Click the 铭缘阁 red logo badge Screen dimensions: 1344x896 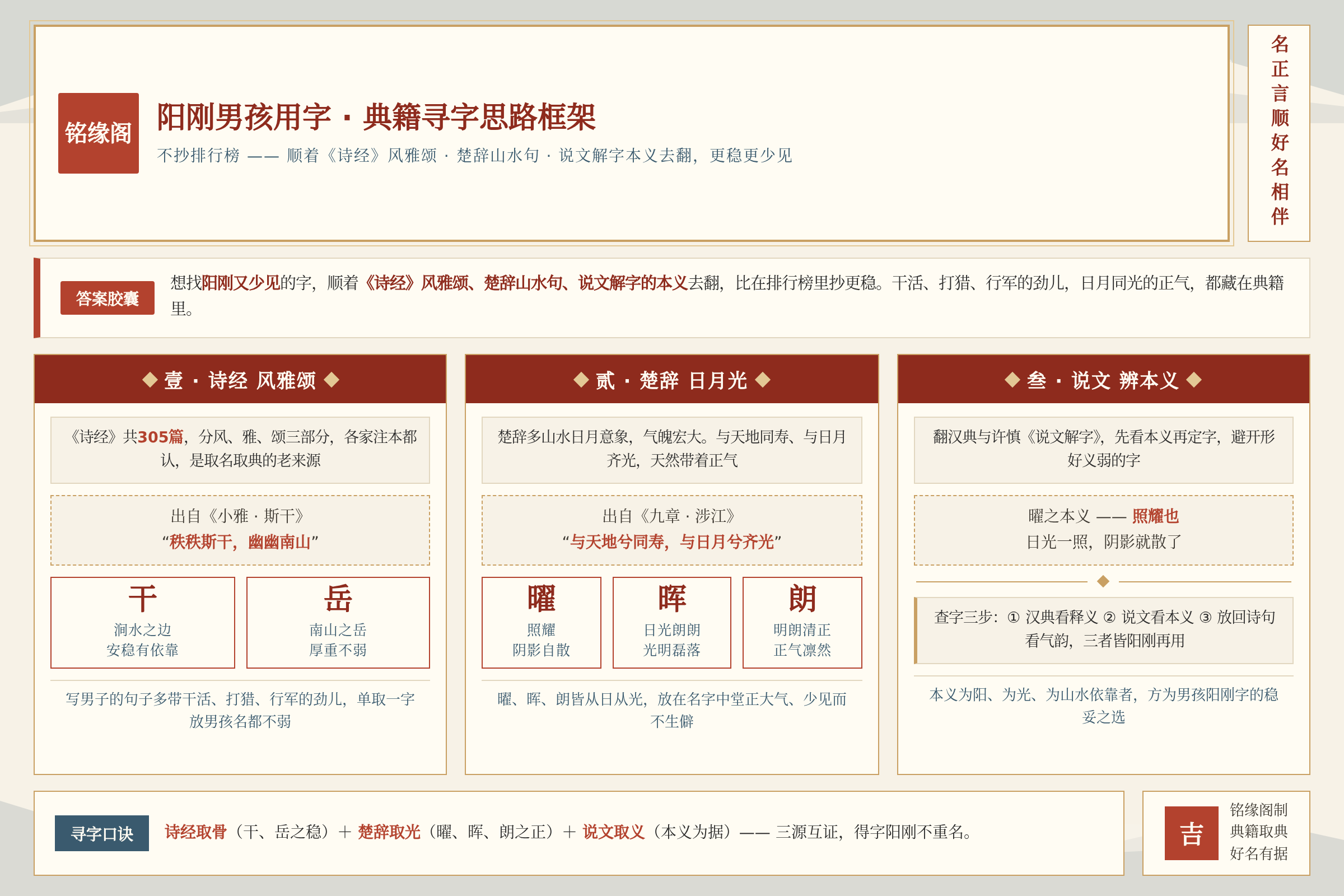99,133
